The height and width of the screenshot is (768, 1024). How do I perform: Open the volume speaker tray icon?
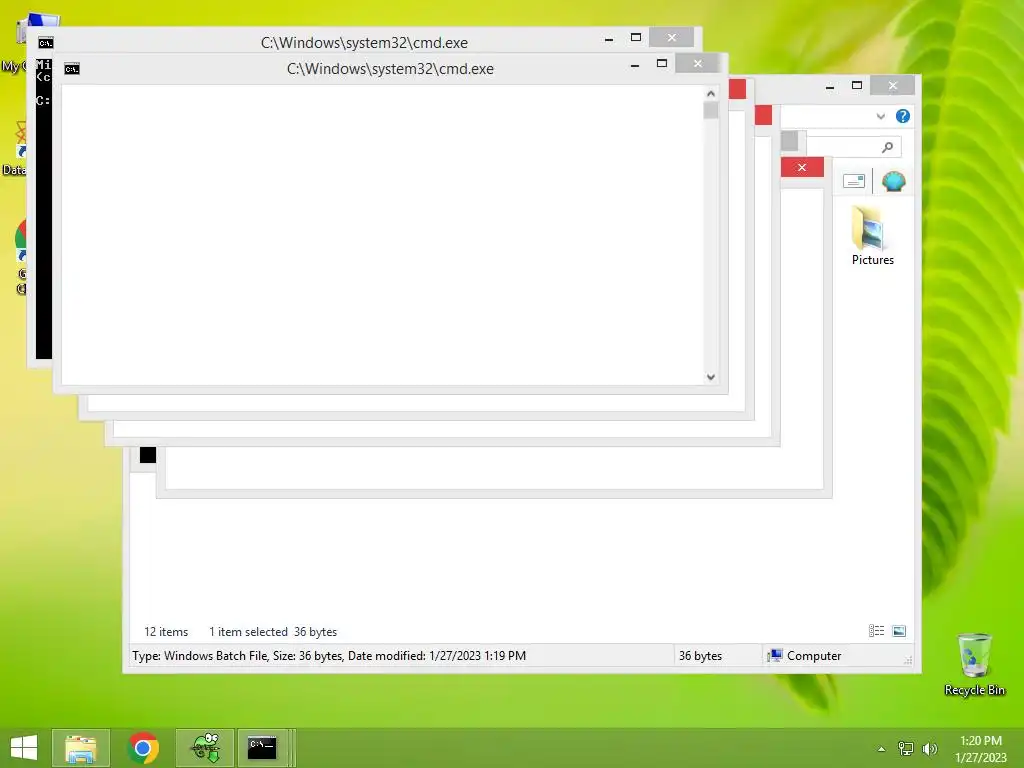click(929, 749)
